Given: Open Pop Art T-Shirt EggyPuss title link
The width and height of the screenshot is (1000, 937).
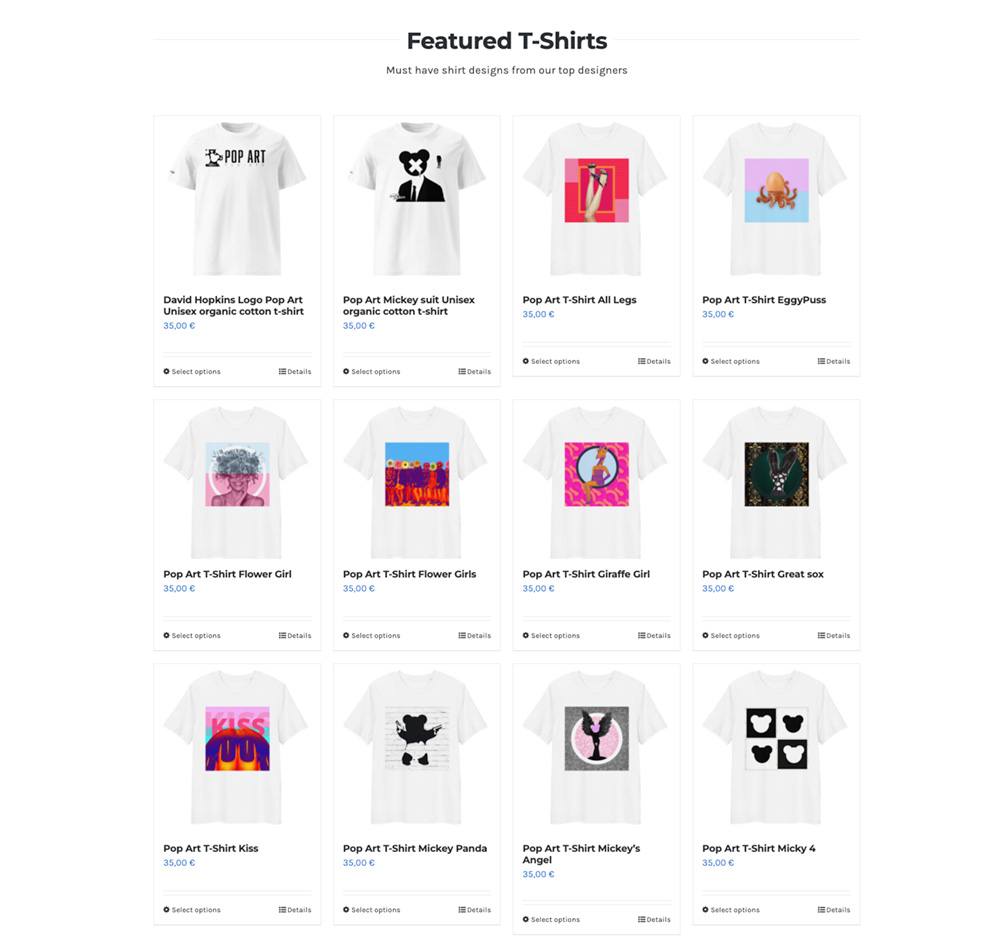Looking at the screenshot, I should [764, 300].
